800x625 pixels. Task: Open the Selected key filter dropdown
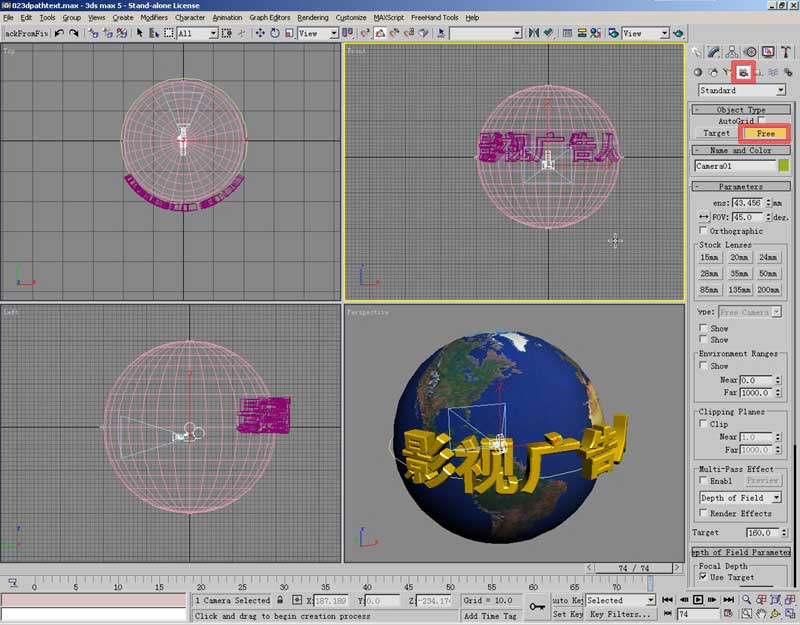coord(620,600)
